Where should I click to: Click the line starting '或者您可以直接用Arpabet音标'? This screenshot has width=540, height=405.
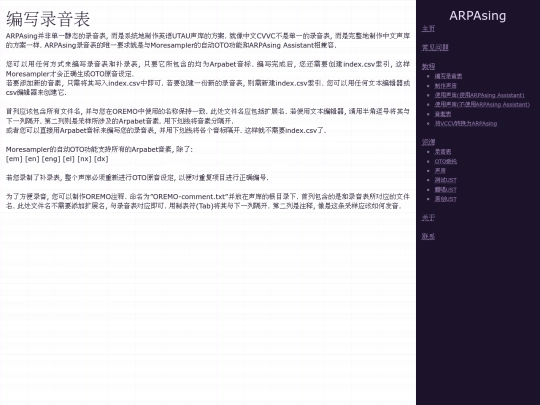[x=166, y=131]
